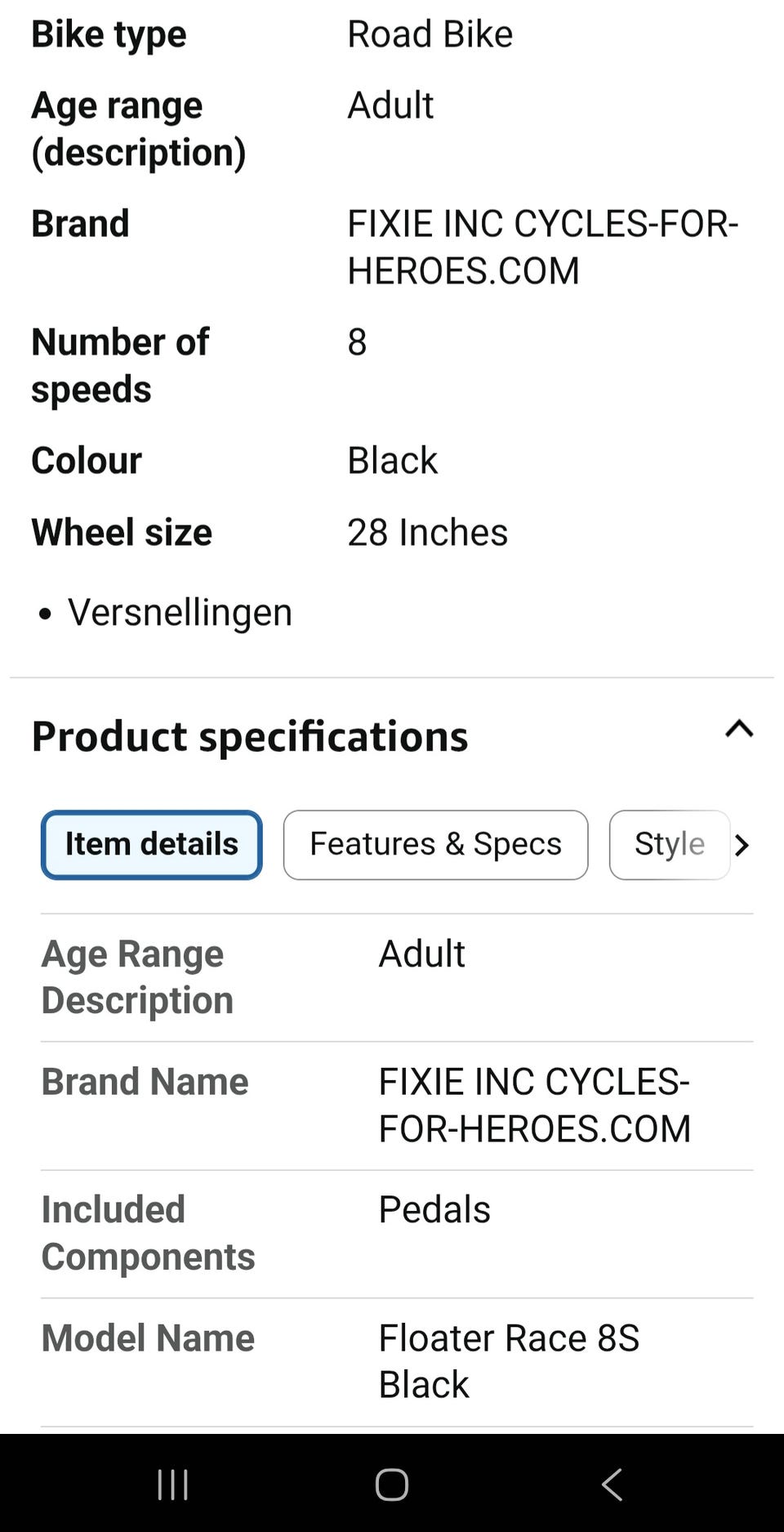Screen dimensions: 784x1532
Task: Tap the Colour value Black
Action: 392,461
